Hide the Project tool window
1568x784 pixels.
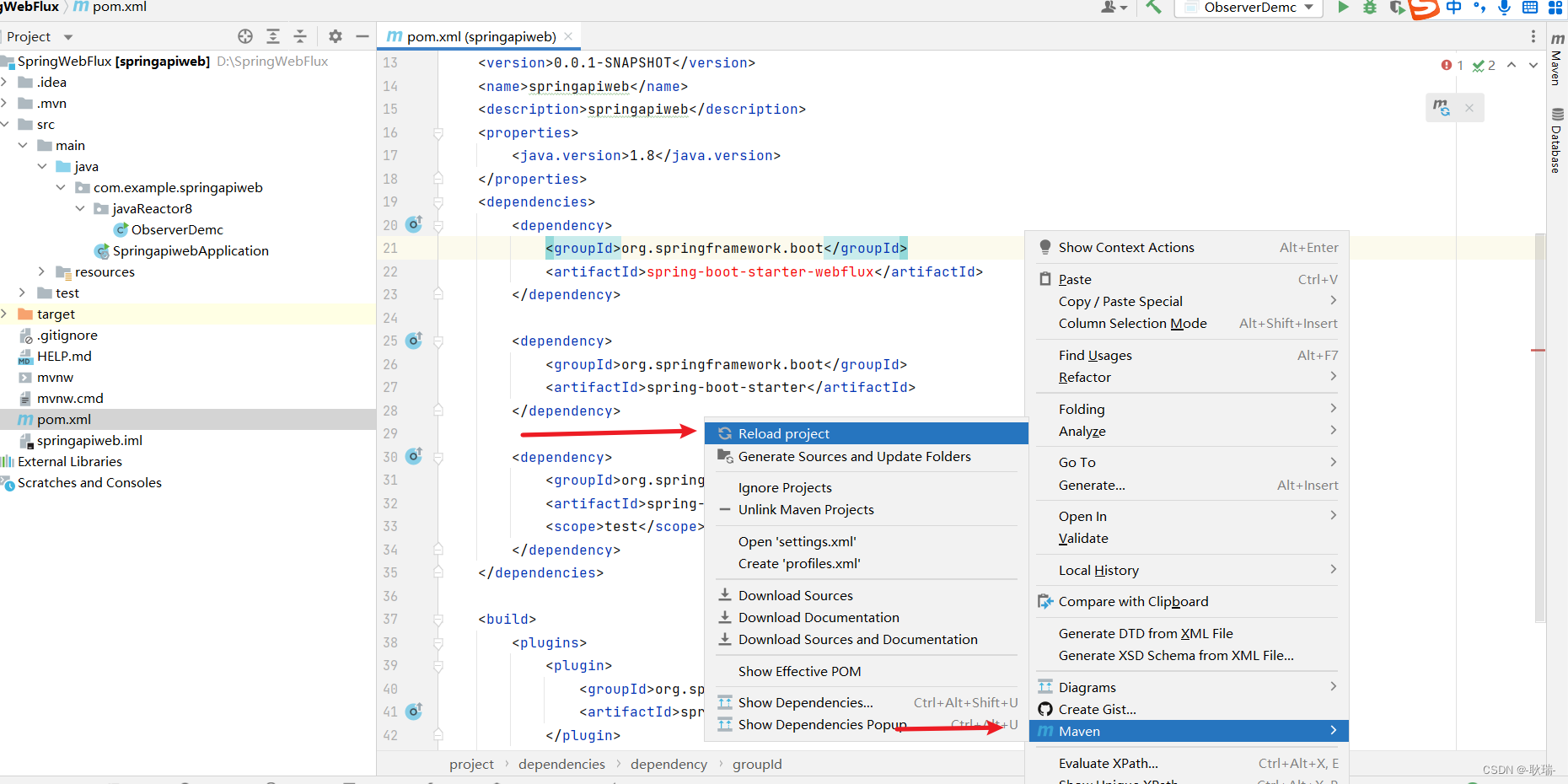(x=362, y=36)
